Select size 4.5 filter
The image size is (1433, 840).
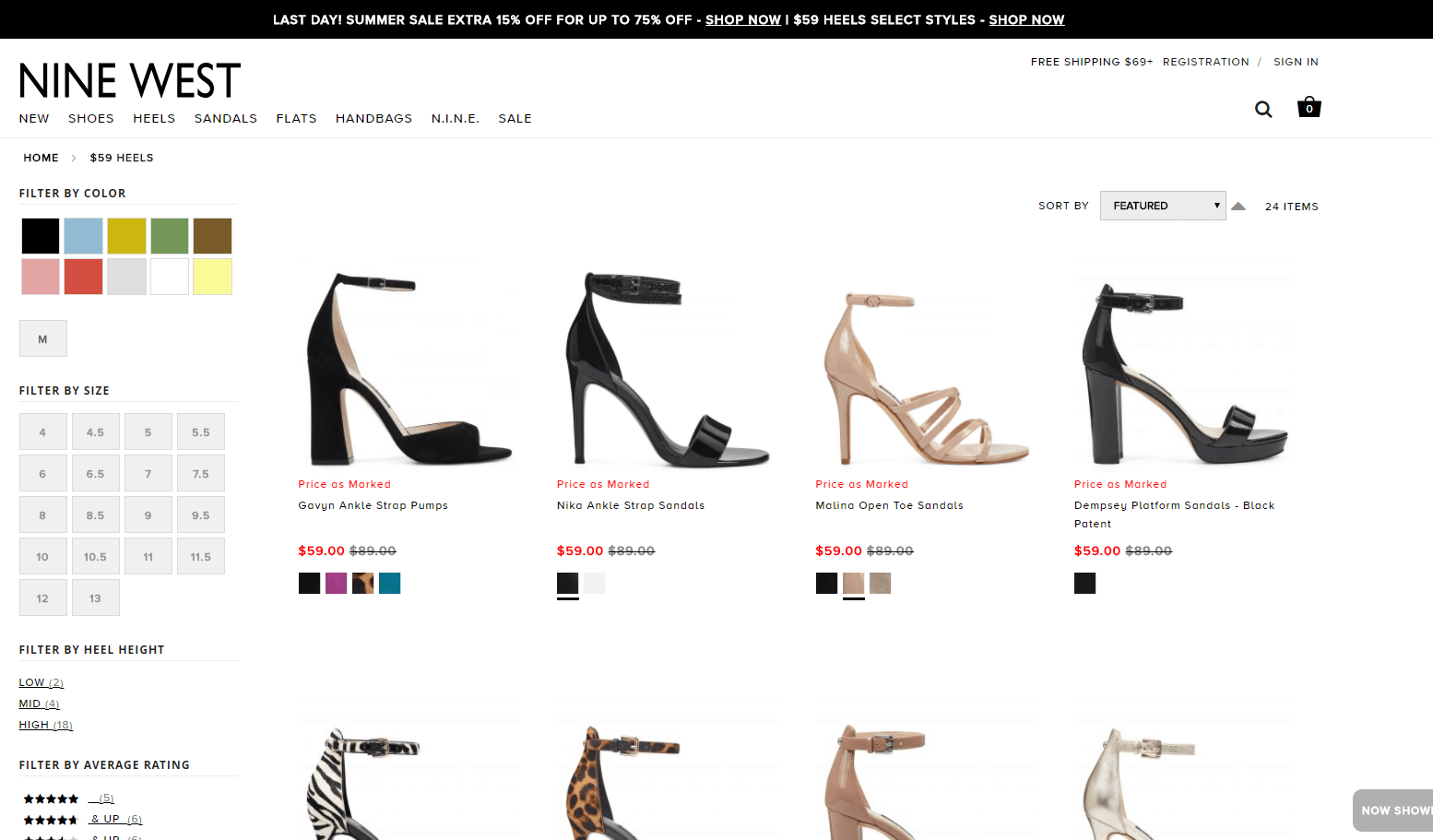coord(96,432)
